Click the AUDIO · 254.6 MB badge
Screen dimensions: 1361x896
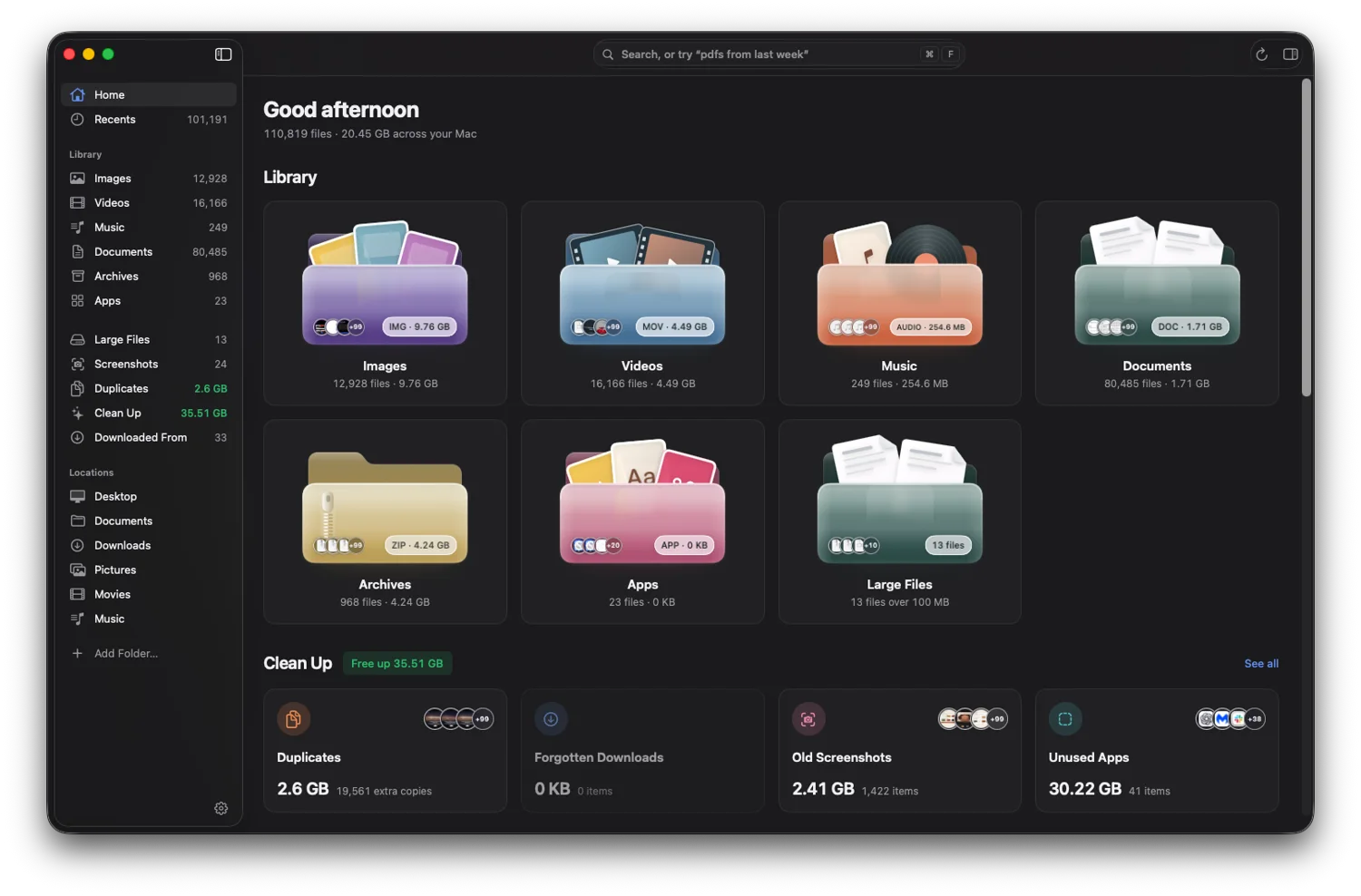coord(931,326)
